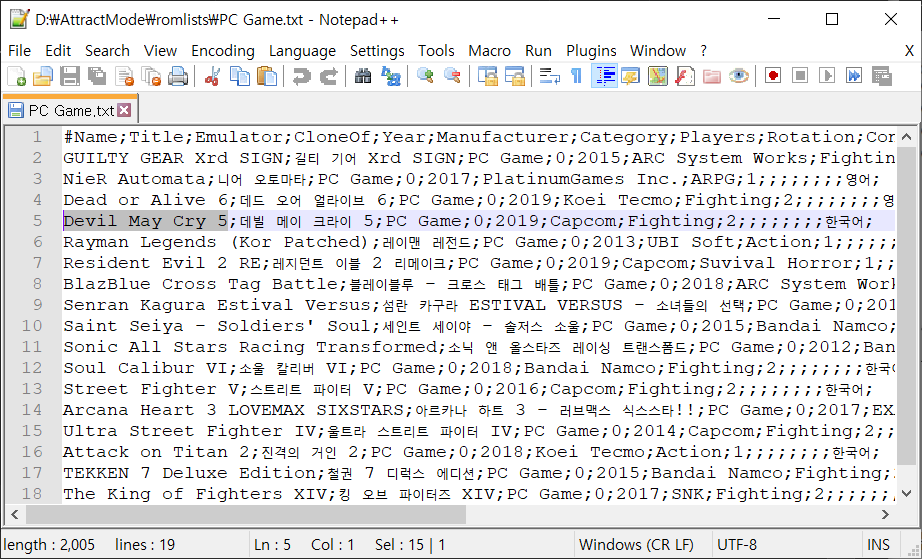The height and width of the screenshot is (559, 922).
Task: Toggle file monitoring with the eye icon
Action: [739, 76]
